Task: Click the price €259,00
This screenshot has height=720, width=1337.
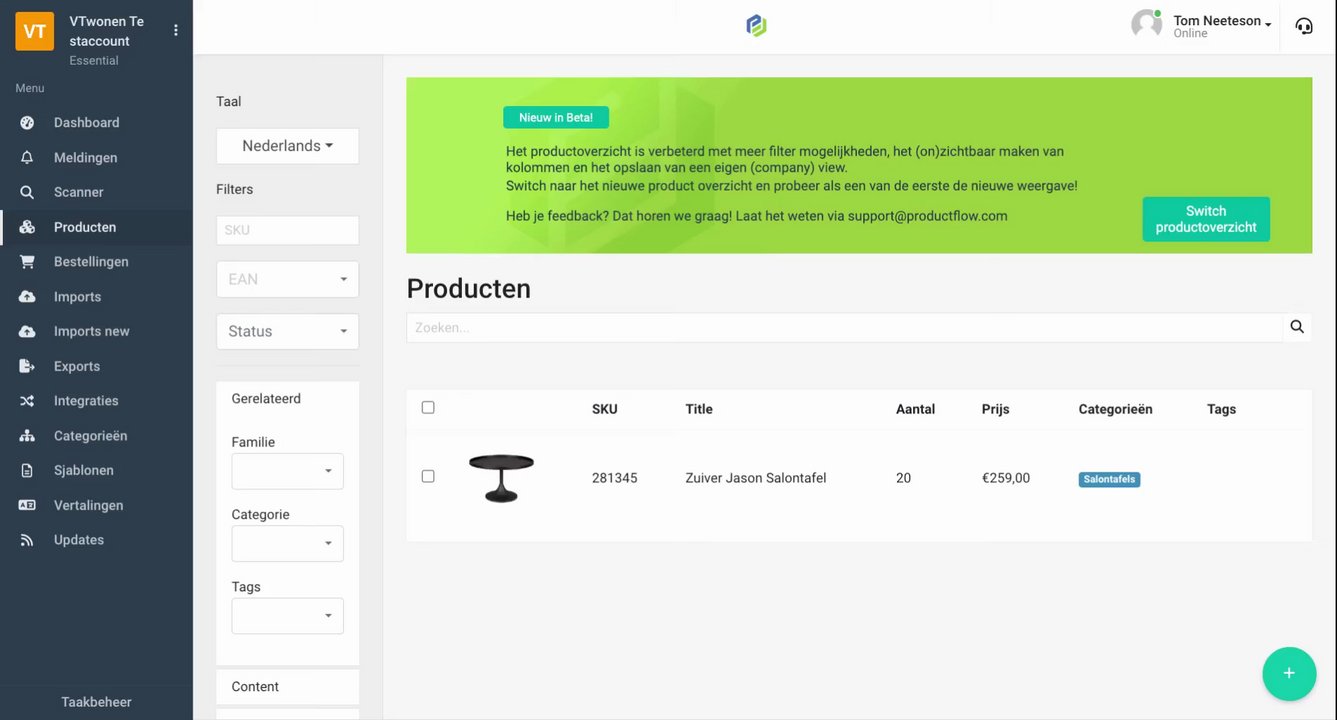Action: pos(1006,478)
